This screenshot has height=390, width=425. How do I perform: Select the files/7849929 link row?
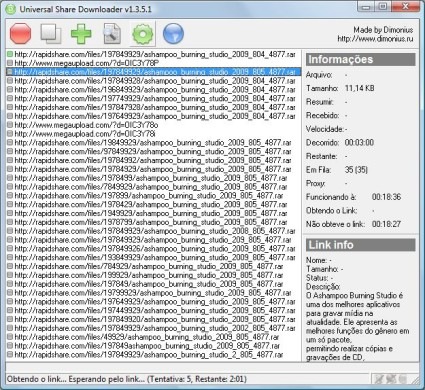pos(154,187)
